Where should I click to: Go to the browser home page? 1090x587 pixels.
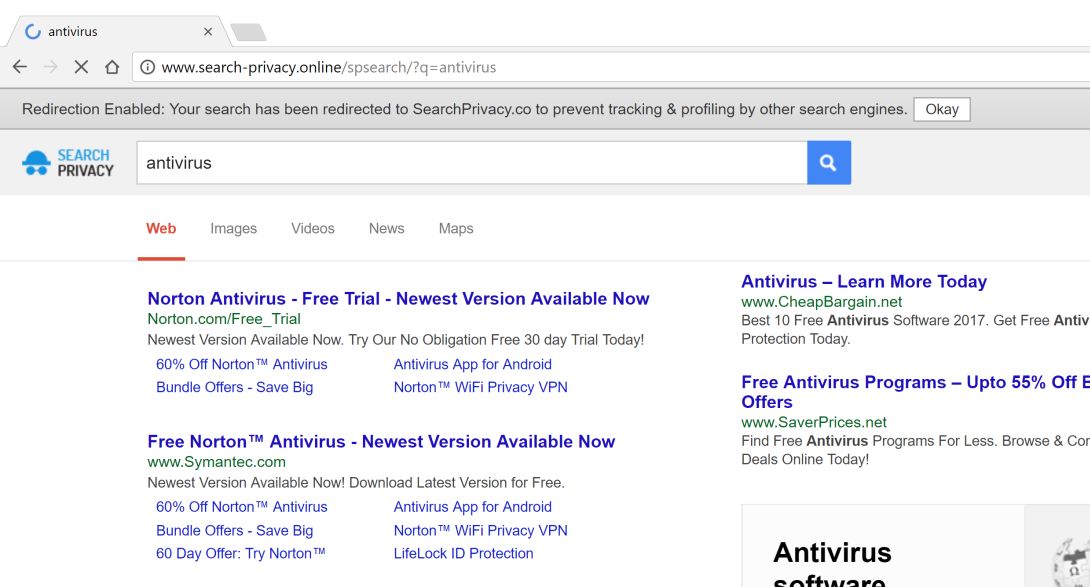112,67
